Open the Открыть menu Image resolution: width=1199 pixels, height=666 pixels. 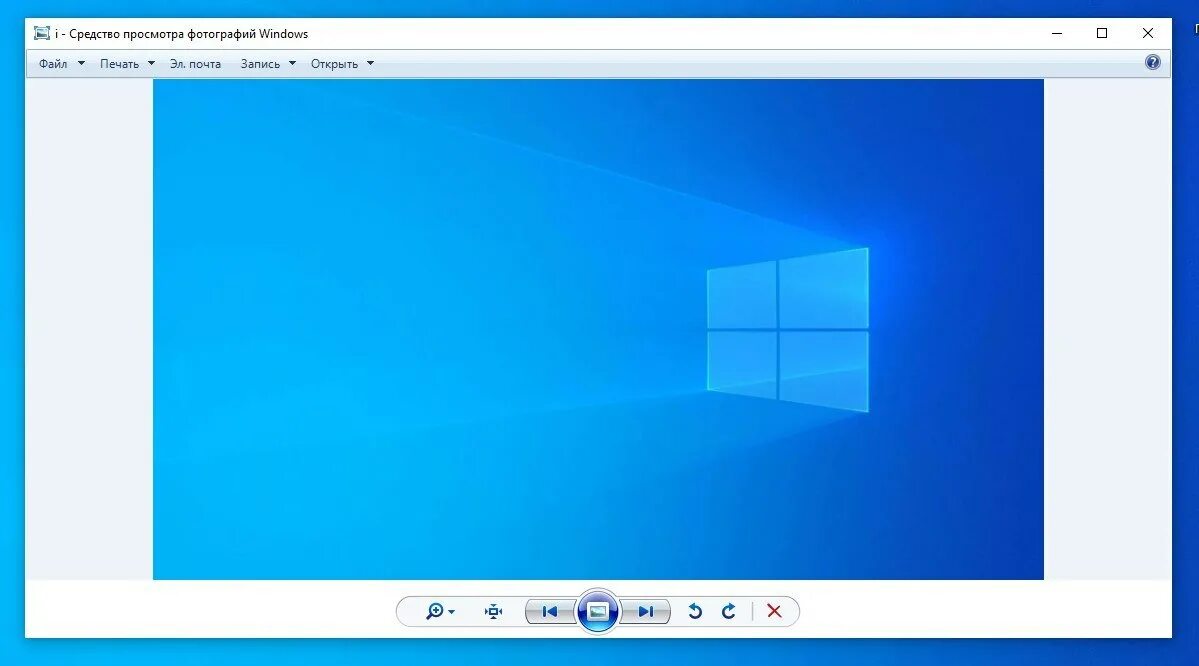[x=334, y=63]
